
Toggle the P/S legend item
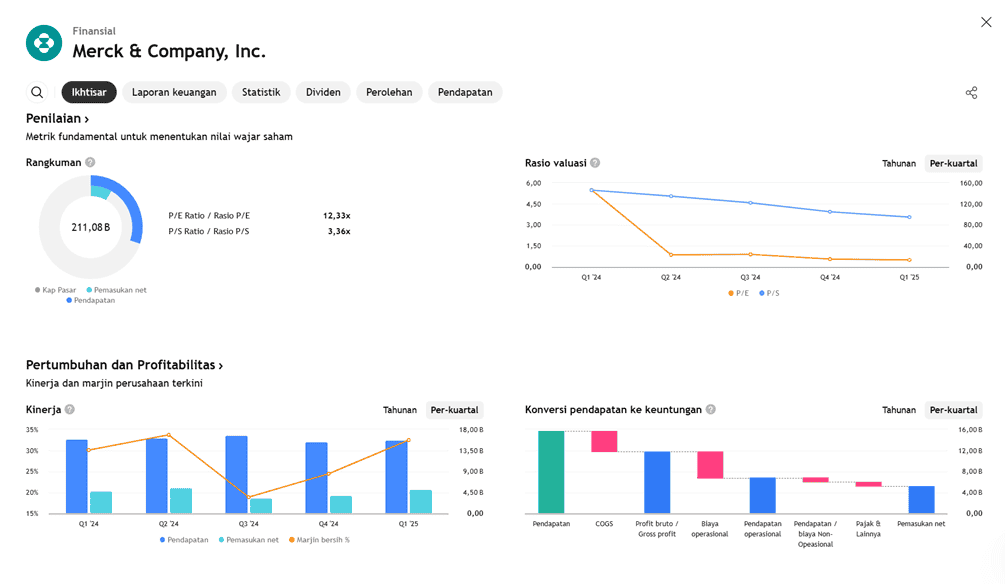[769, 293]
